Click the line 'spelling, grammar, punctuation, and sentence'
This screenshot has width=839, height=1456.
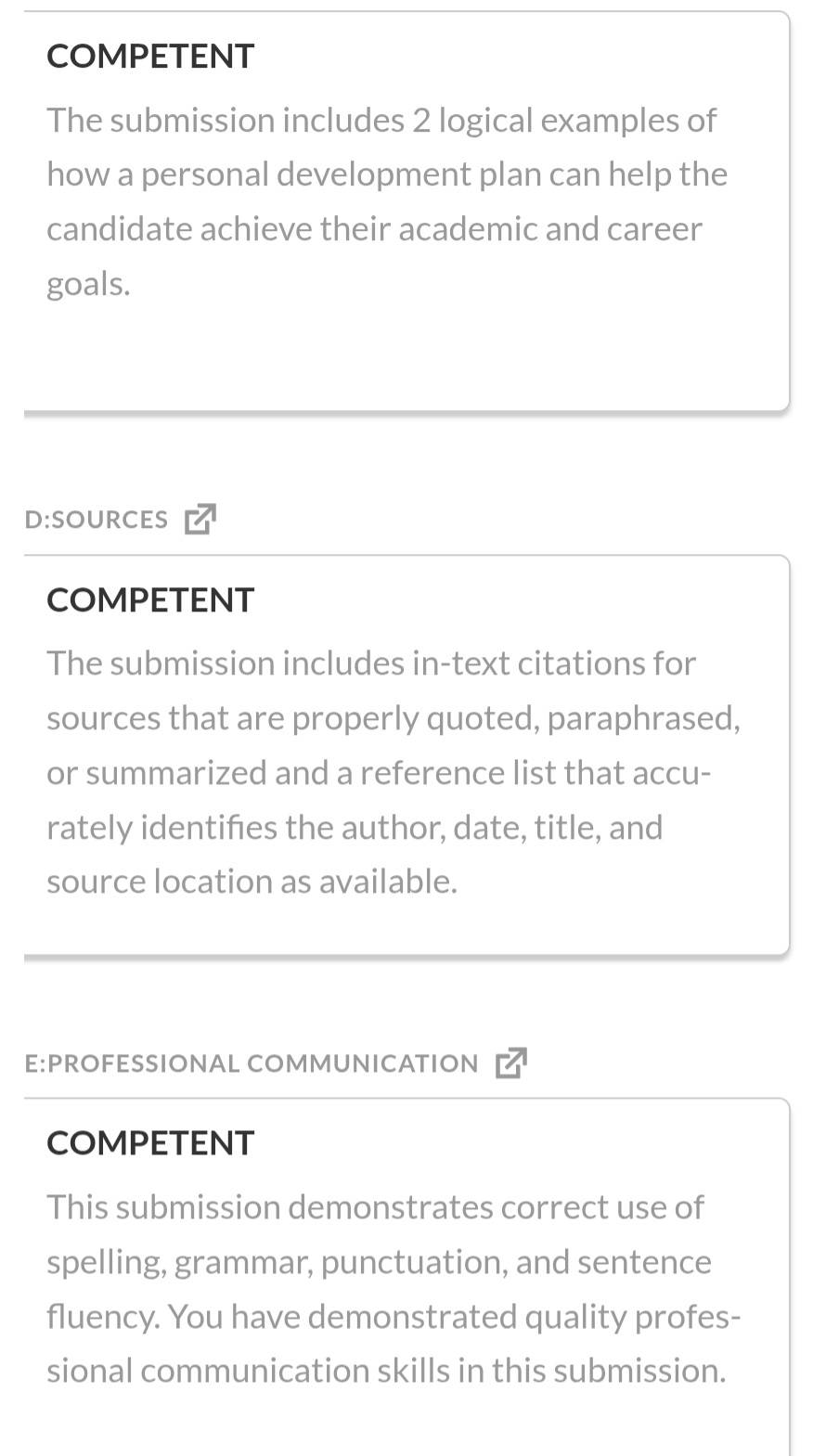pos(379,1262)
